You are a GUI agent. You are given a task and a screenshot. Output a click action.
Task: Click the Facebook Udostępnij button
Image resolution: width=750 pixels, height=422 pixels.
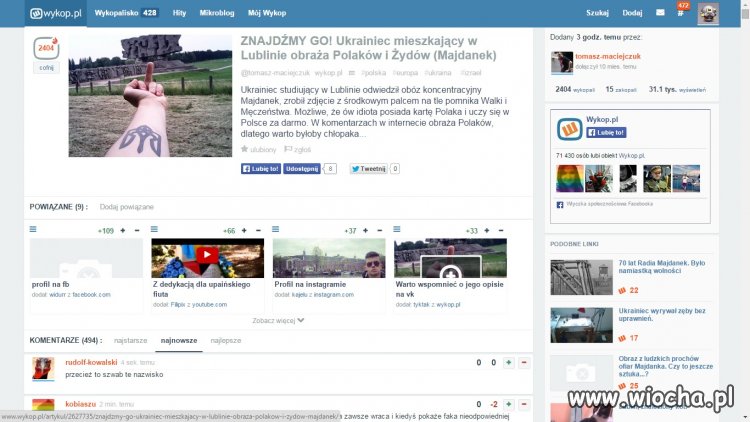tap(302, 168)
